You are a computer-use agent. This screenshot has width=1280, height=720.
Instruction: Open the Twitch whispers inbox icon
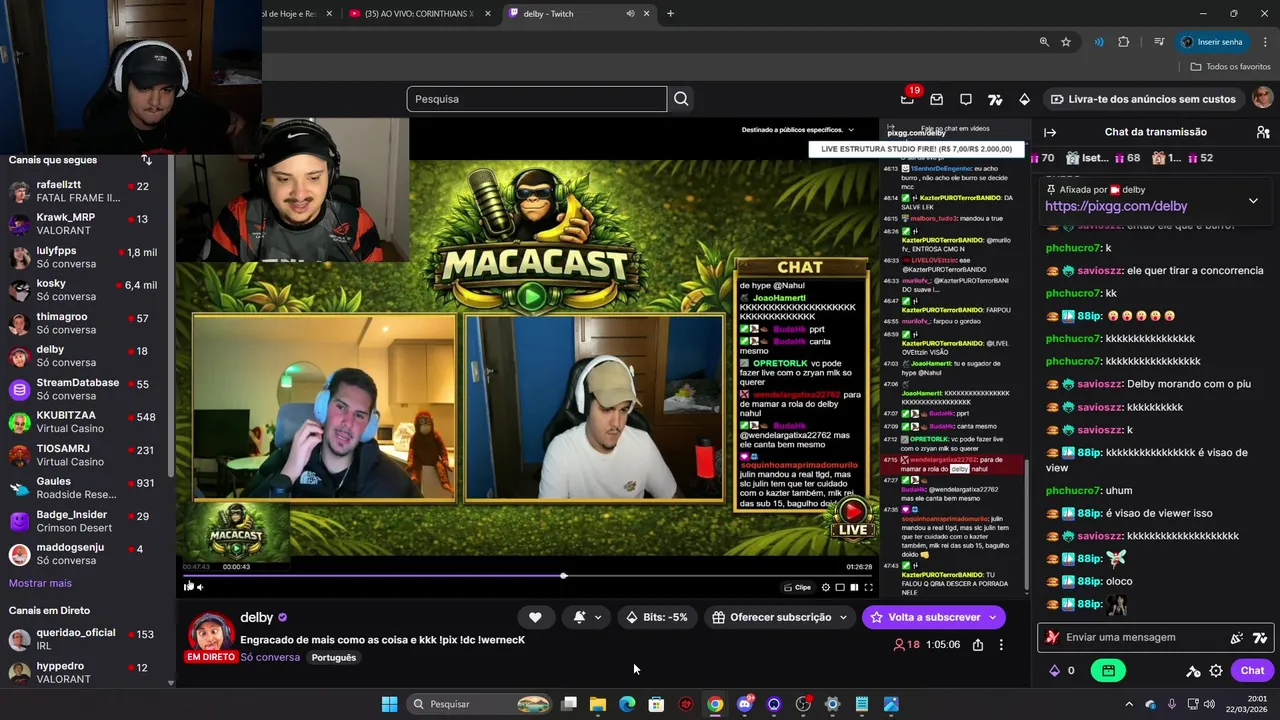[x=936, y=99]
